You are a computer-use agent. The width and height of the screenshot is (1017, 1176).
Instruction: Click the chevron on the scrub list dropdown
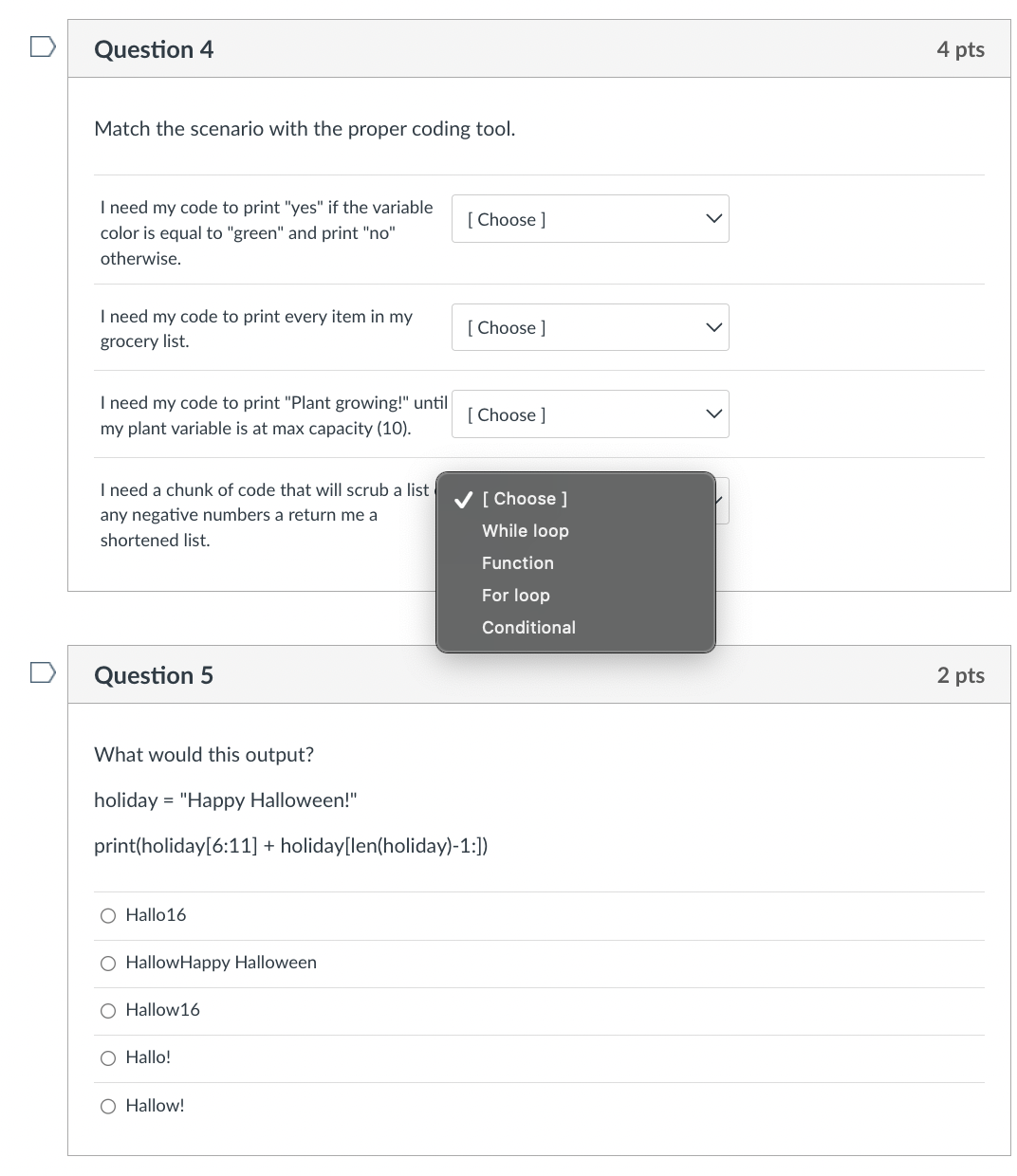(x=718, y=500)
